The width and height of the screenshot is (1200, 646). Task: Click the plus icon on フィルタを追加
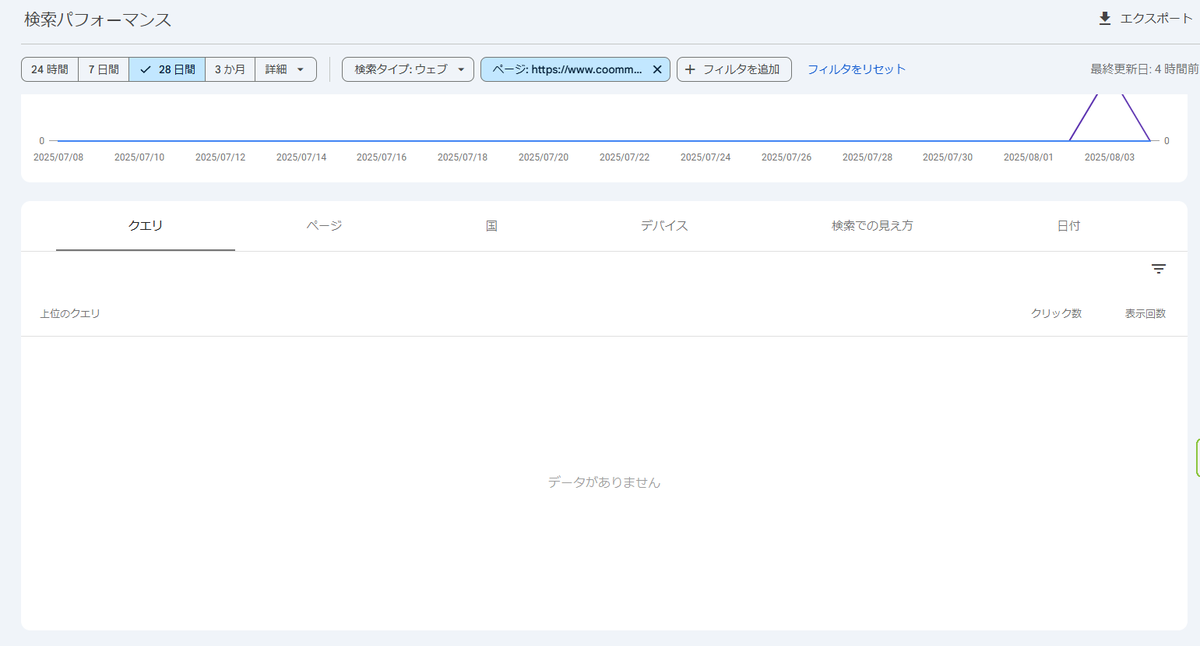(691, 69)
